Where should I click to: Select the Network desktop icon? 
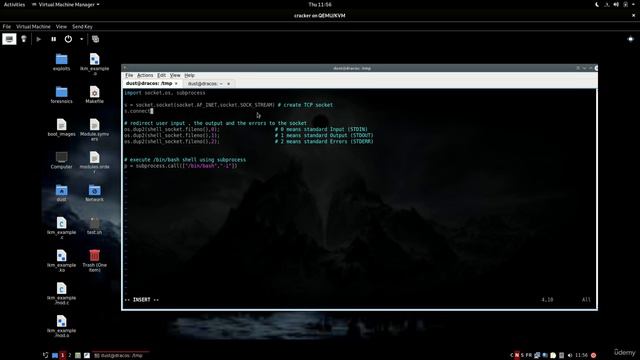click(x=94, y=193)
